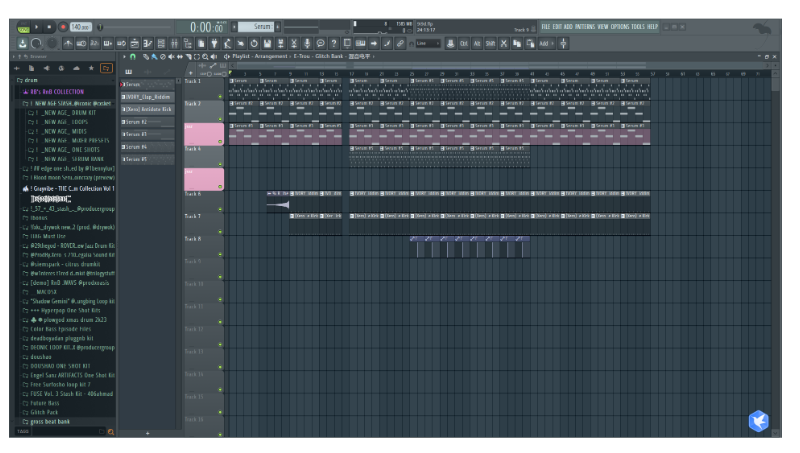Image resolution: width=800 pixels, height=453 pixels.
Task: Click browser speaker audio icon
Action: [46, 68]
